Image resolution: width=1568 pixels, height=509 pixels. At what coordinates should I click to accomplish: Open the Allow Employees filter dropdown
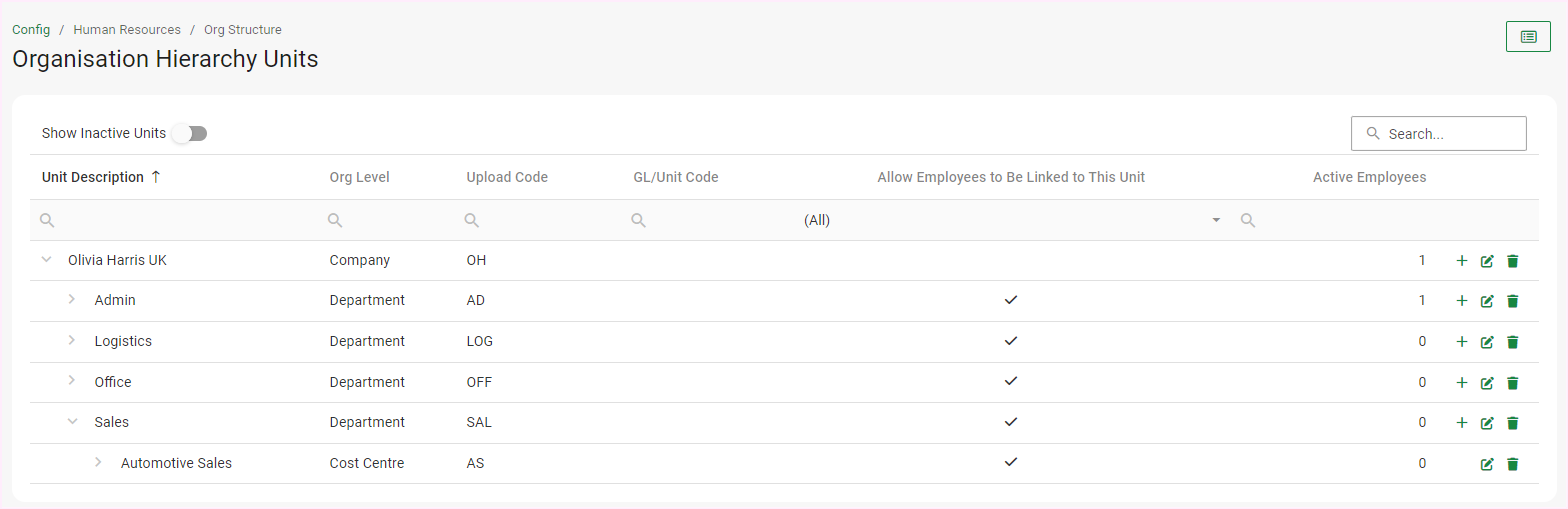1215,220
